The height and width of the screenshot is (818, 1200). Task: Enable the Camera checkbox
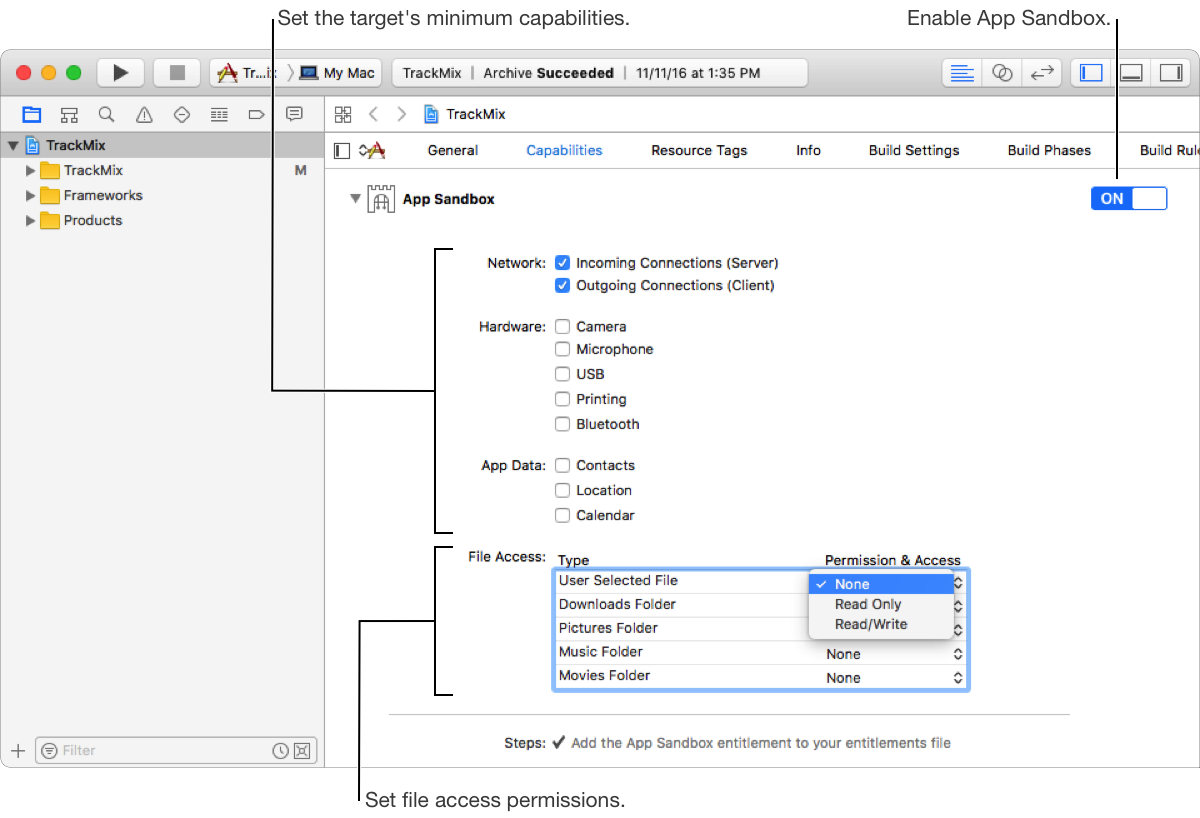click(563, 326)
